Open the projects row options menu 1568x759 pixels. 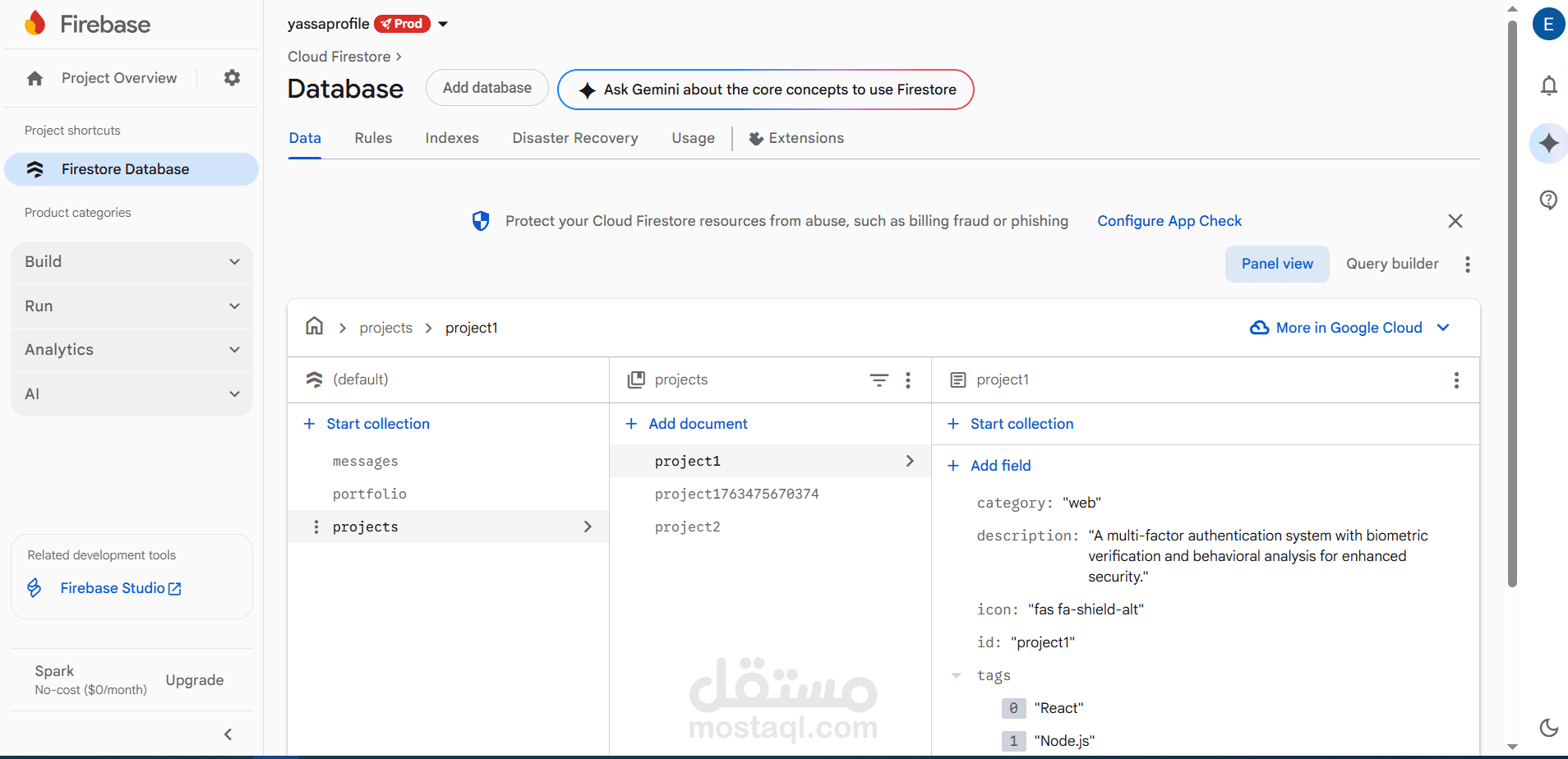click(x=316, y=527)
